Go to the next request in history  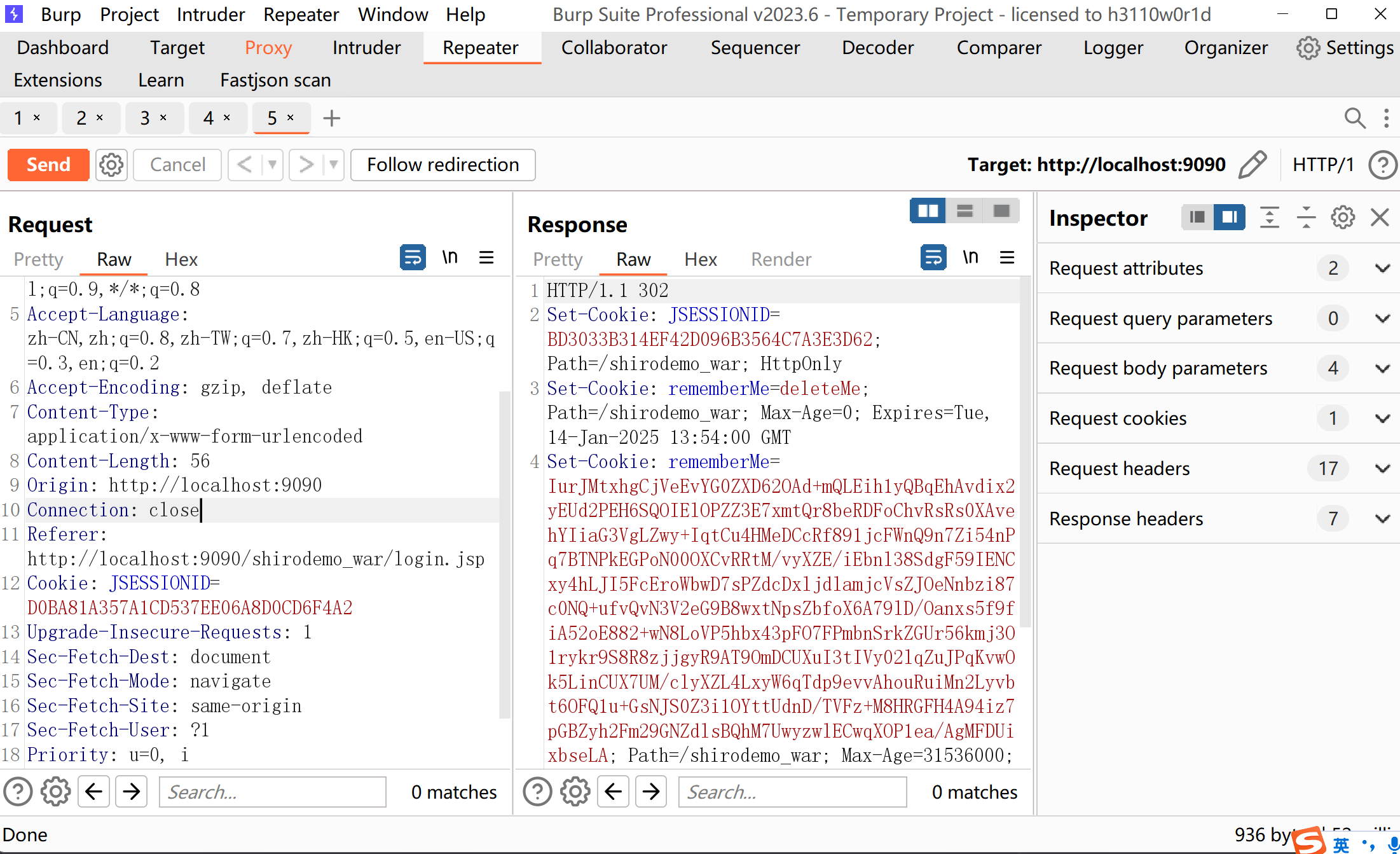[x=306, y=165]
